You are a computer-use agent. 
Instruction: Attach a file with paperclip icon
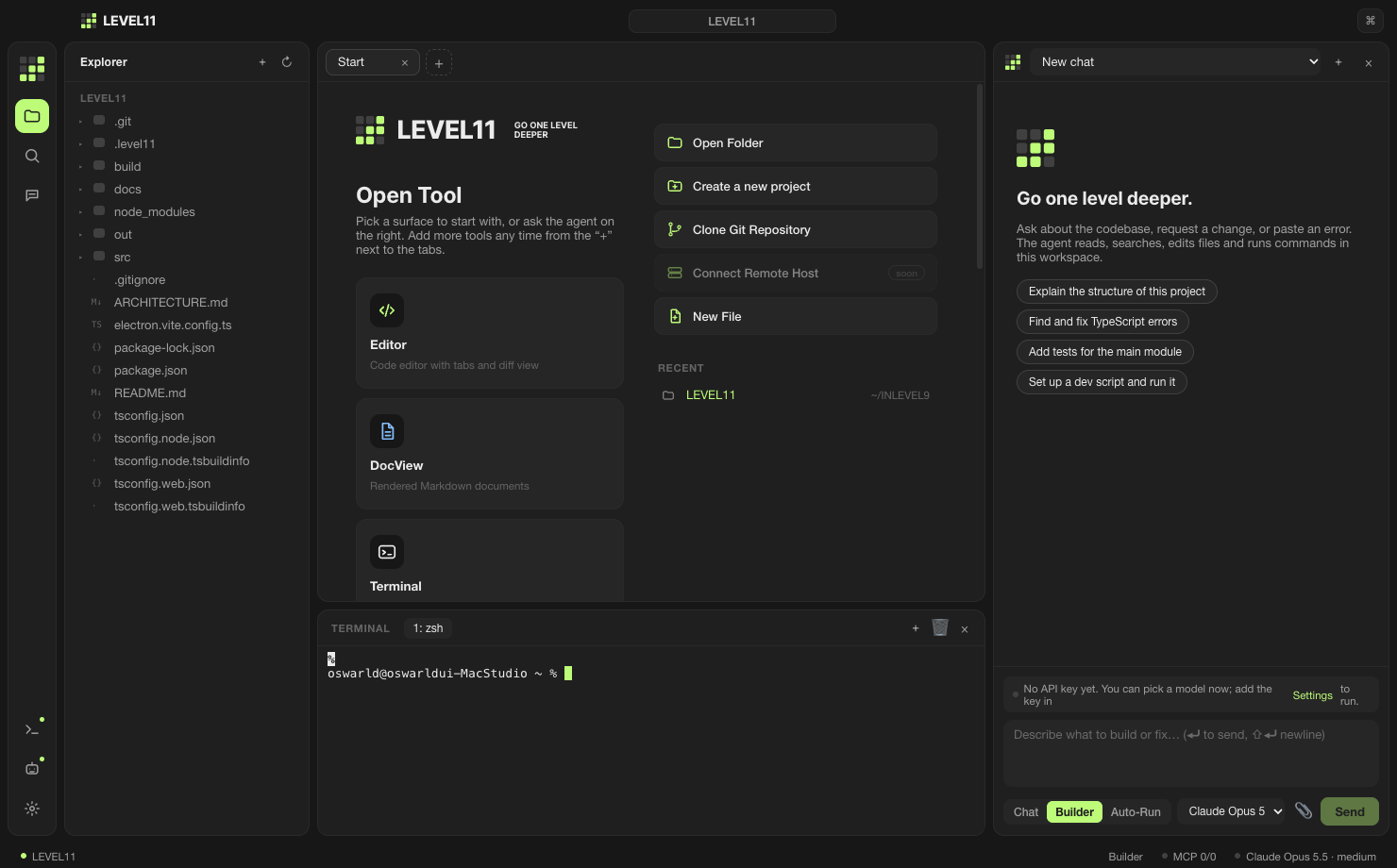(1304, 811)
